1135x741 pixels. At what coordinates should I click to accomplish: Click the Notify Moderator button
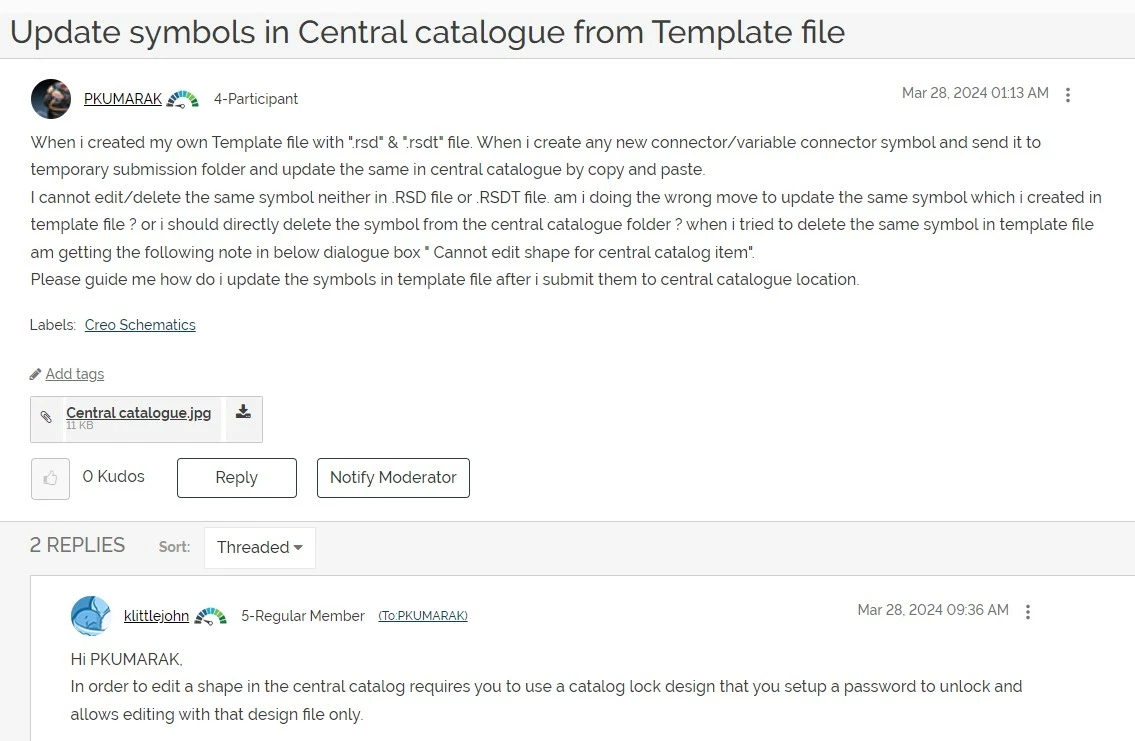(393, 478)
